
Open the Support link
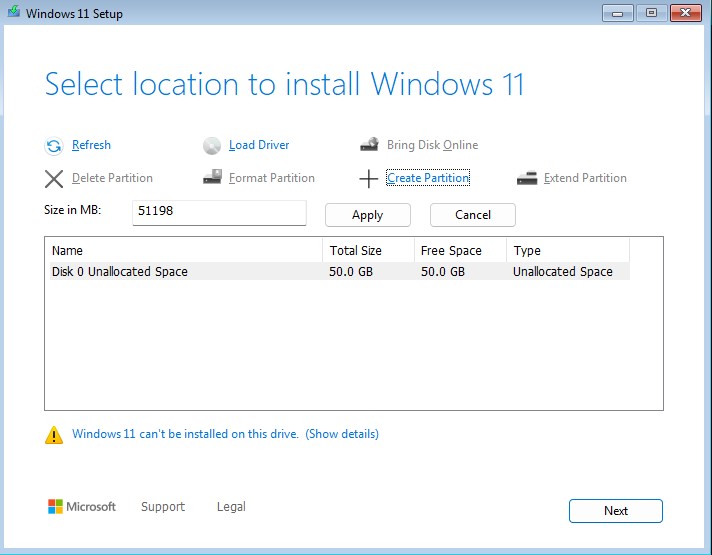coord(163,507)
